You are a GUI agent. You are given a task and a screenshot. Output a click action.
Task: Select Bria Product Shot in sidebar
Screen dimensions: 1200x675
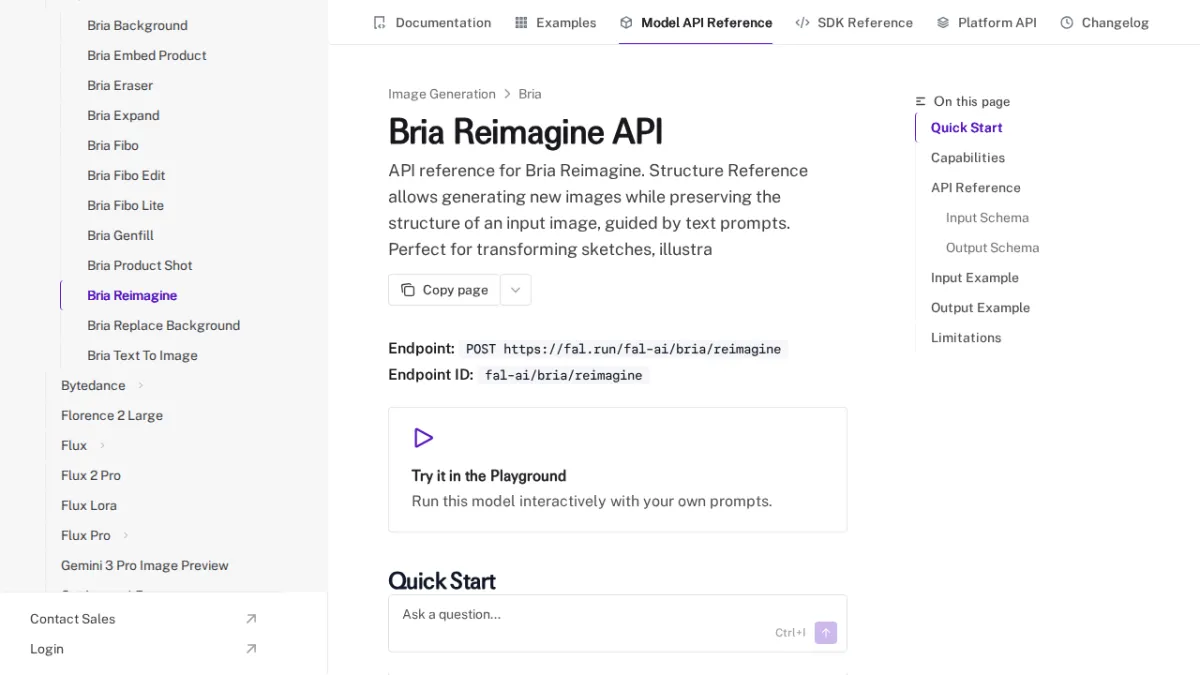point(140,265)
